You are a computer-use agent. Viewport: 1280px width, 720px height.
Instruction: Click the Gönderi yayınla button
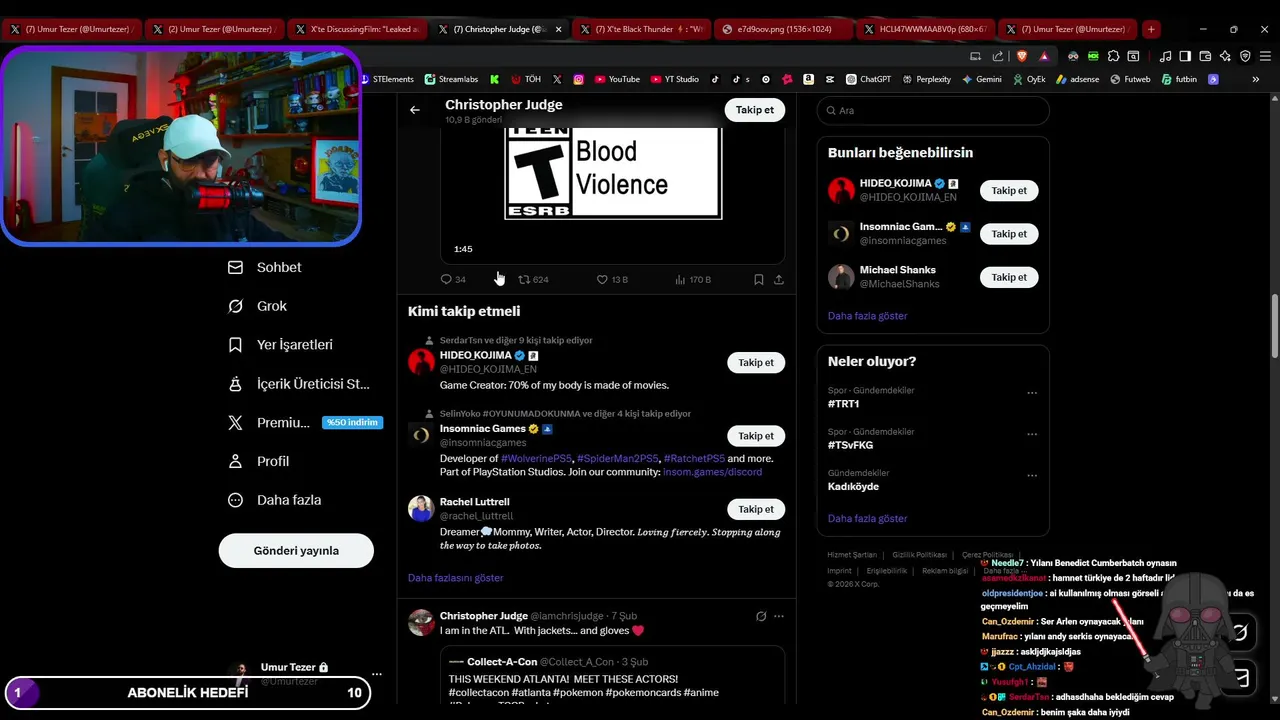point(296,551)
